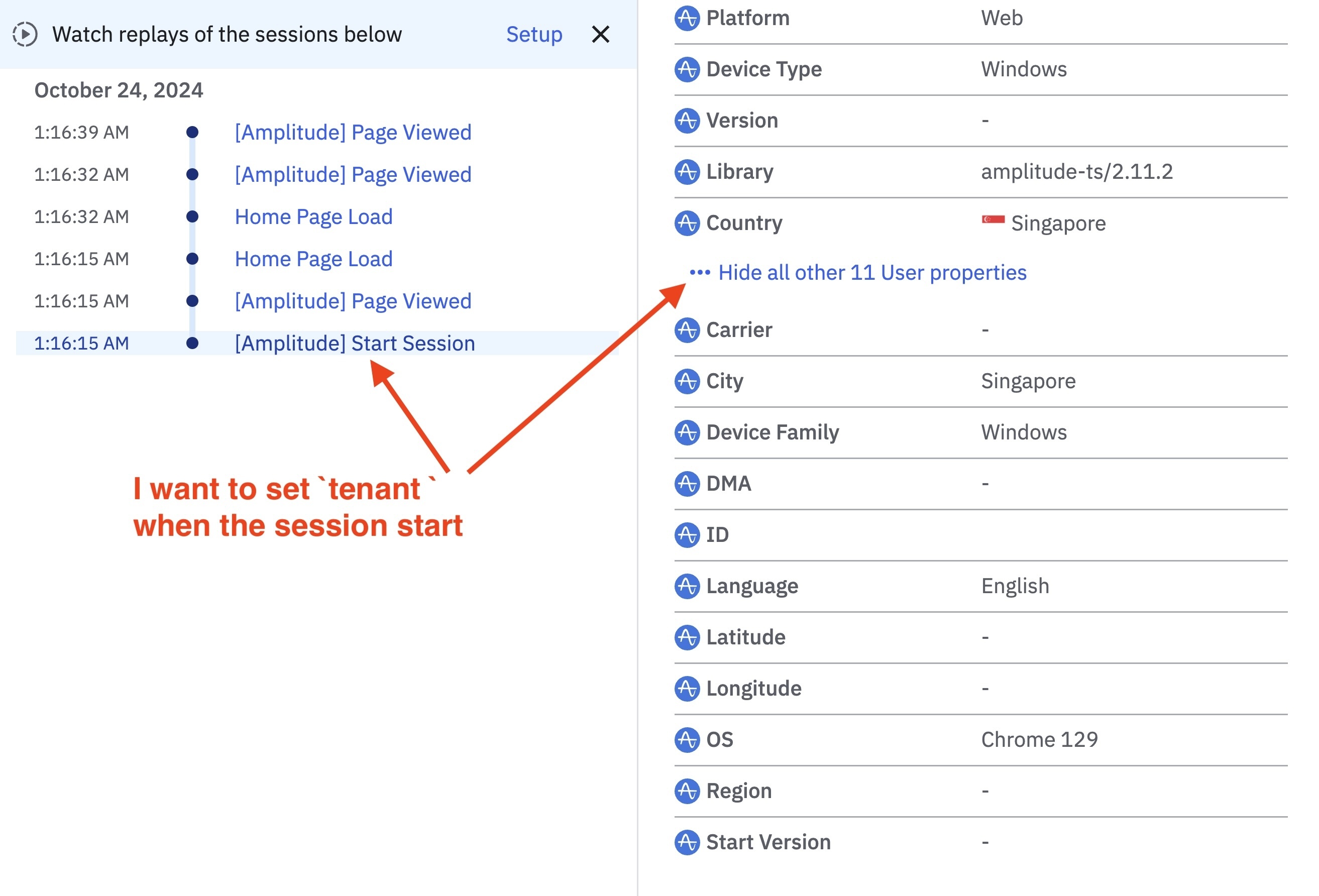Click the timeline dot at 1:16:39 AM
Viewport: 1319px width, 896px height.
192,132
